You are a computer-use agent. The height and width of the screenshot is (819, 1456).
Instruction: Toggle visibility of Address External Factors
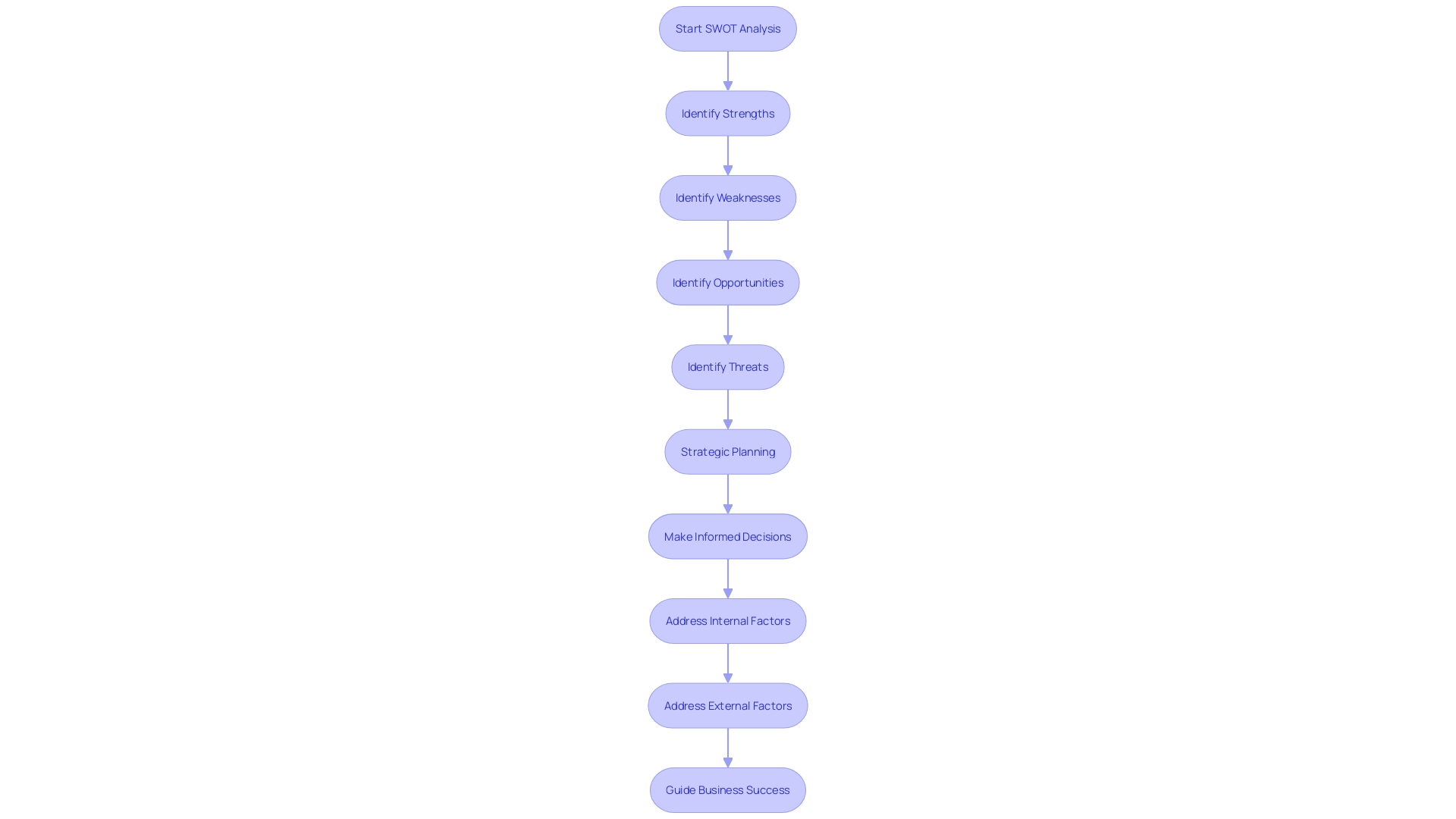click(x=728, y=705)
